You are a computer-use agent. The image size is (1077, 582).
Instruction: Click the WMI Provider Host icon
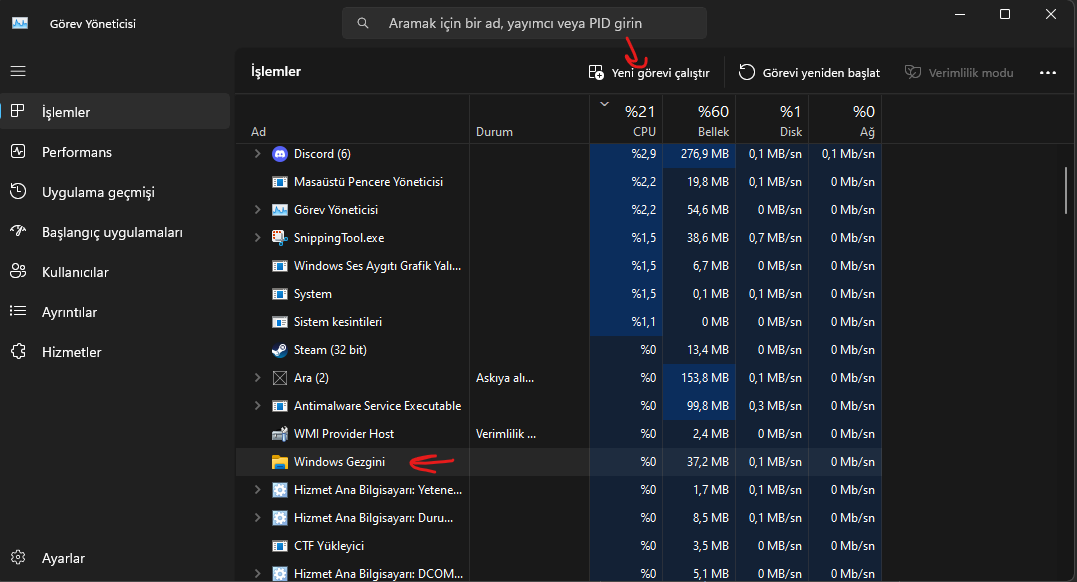pos(280,434)
